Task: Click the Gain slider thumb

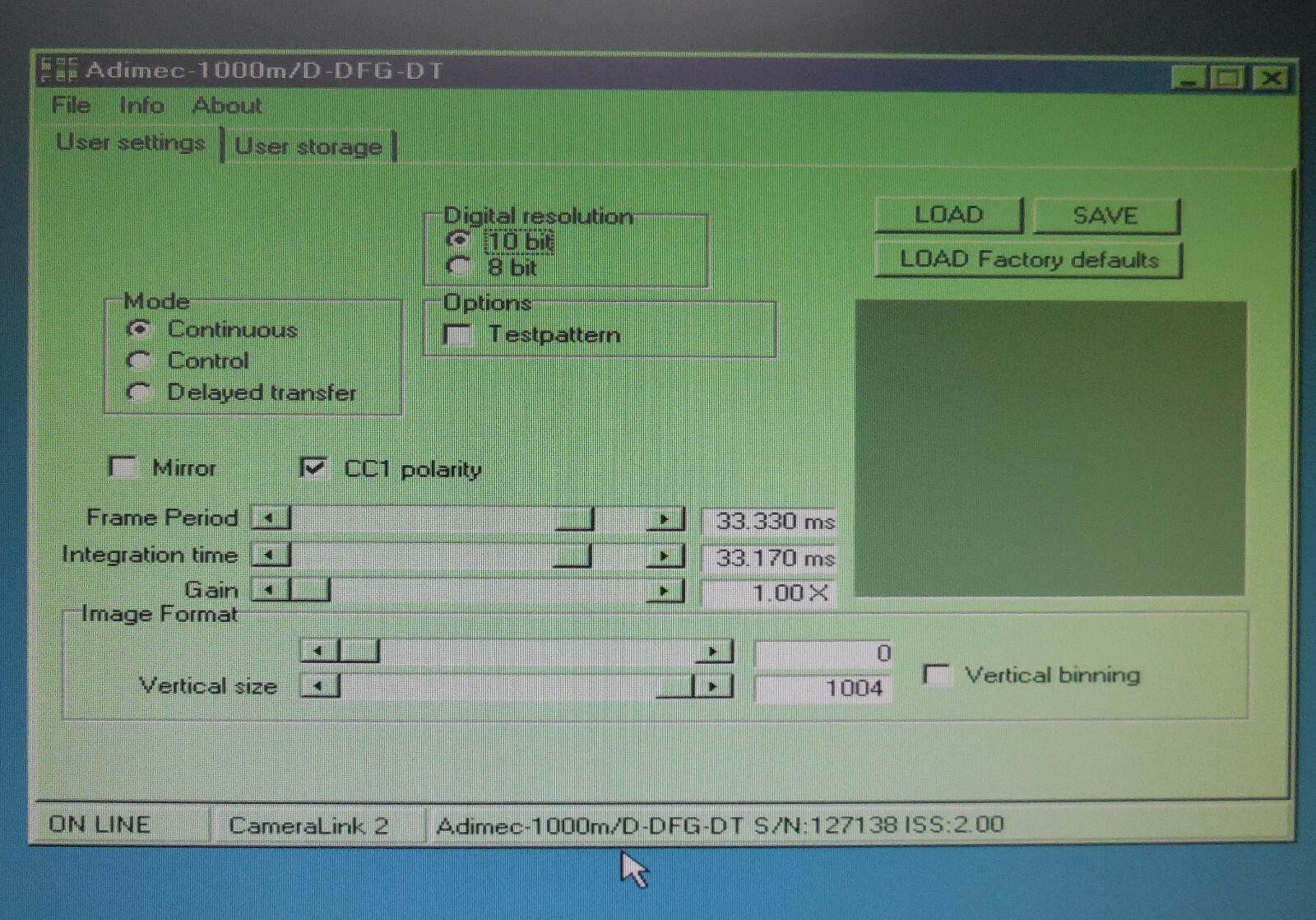Action: coord(310,590)
